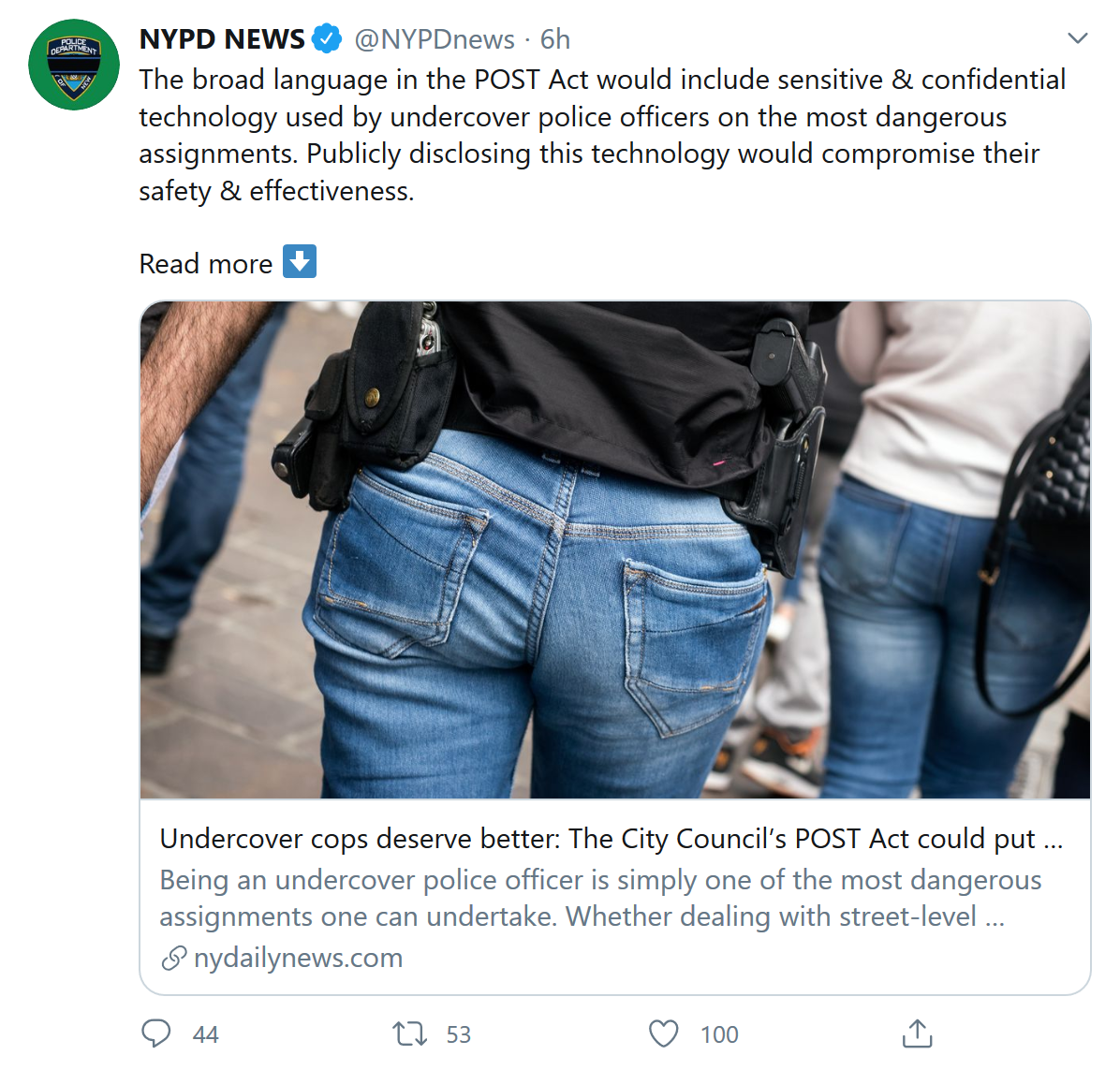
Task: Click the tweet body about POST Act
Action: (x=602, y=135)
